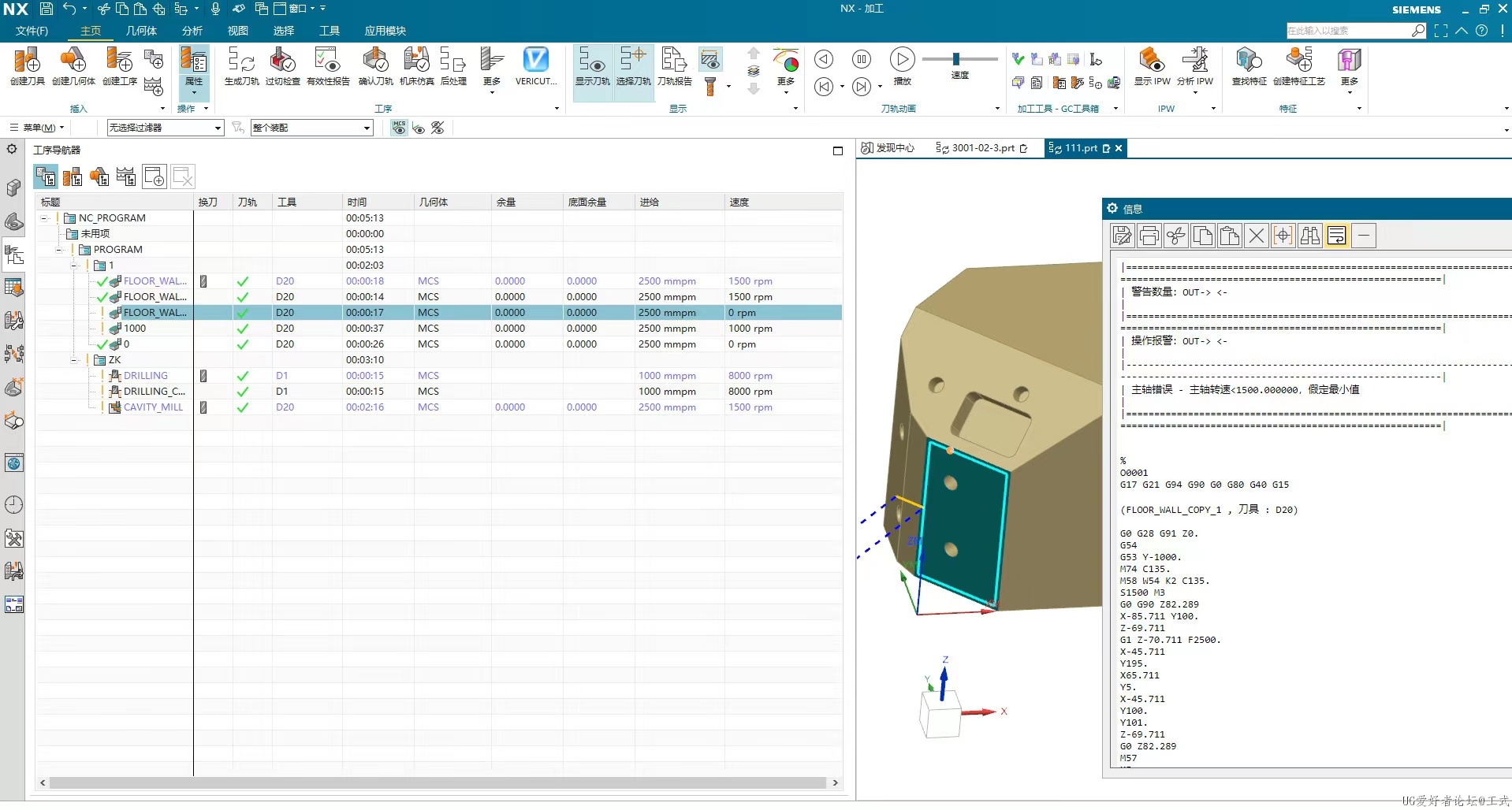Open the 无选择过滤器 dropdown
Image resolution: width=1512 pixels, height=810 pixels.
click(166, 128)
